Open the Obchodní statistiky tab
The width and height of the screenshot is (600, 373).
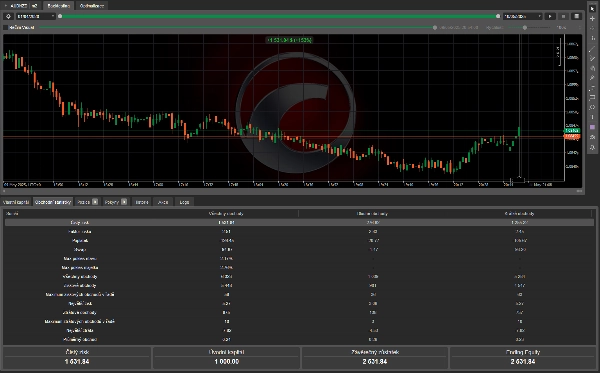[x=53, y=202]
